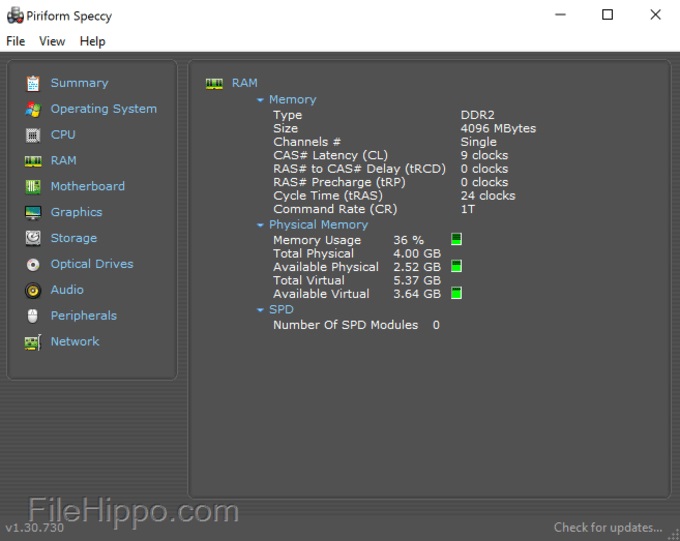Click the Memory Usage green indicator
This screenshot has height=541, width=680.
tap(456, 239)
